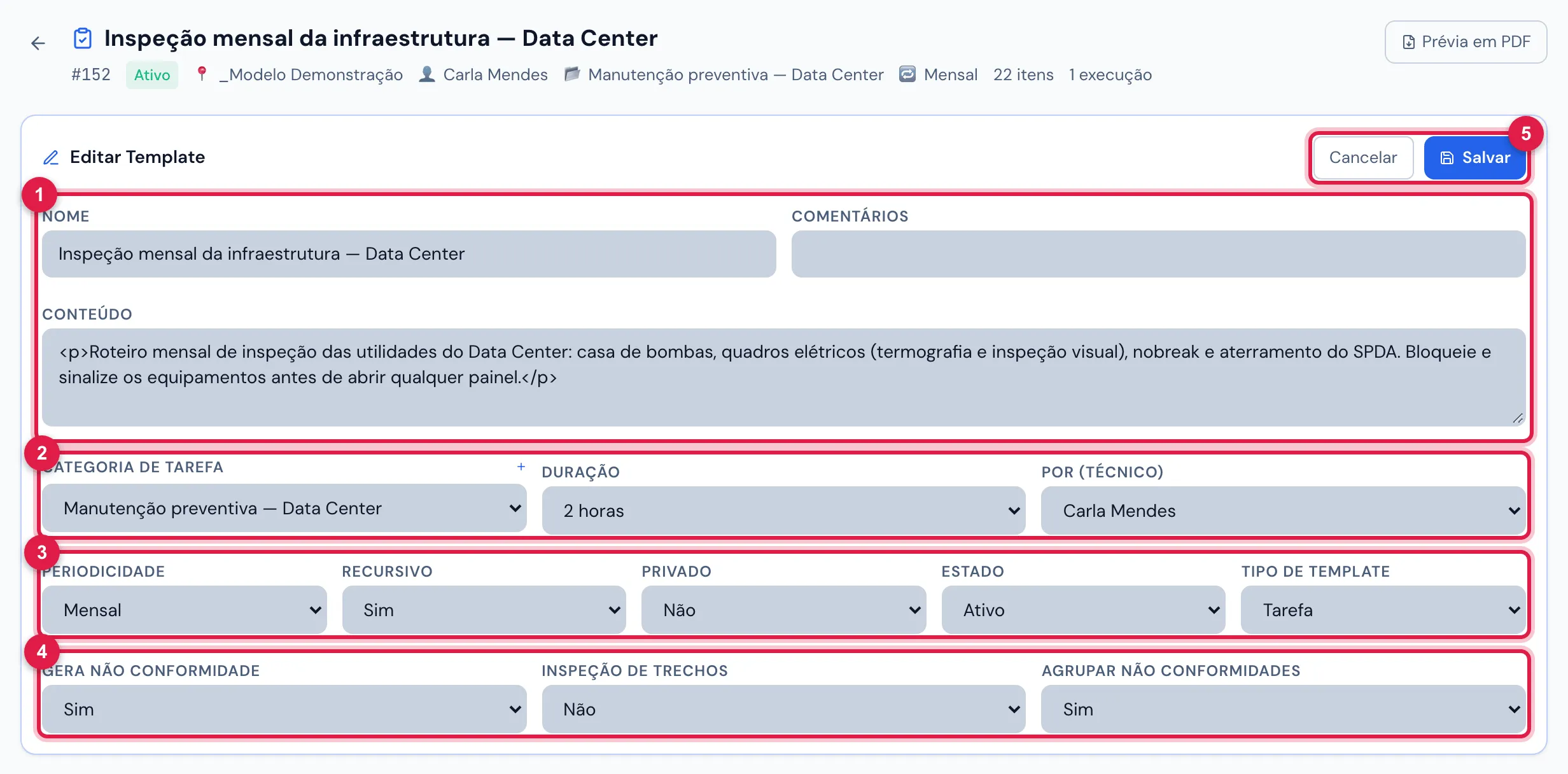Open the Periodicidade dropdown set to Mensal

(x=185, y=610)
